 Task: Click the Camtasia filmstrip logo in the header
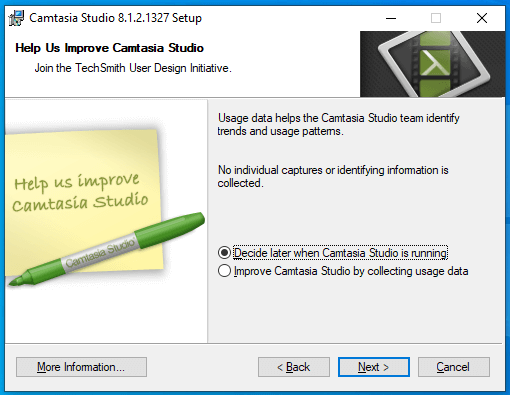[434, 64]
